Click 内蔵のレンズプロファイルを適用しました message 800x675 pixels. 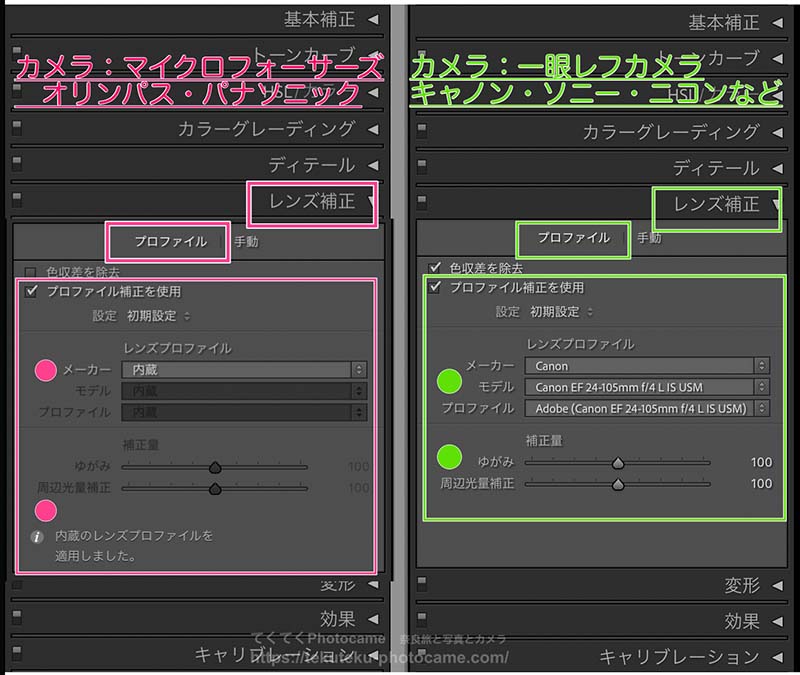coord(134,546)
